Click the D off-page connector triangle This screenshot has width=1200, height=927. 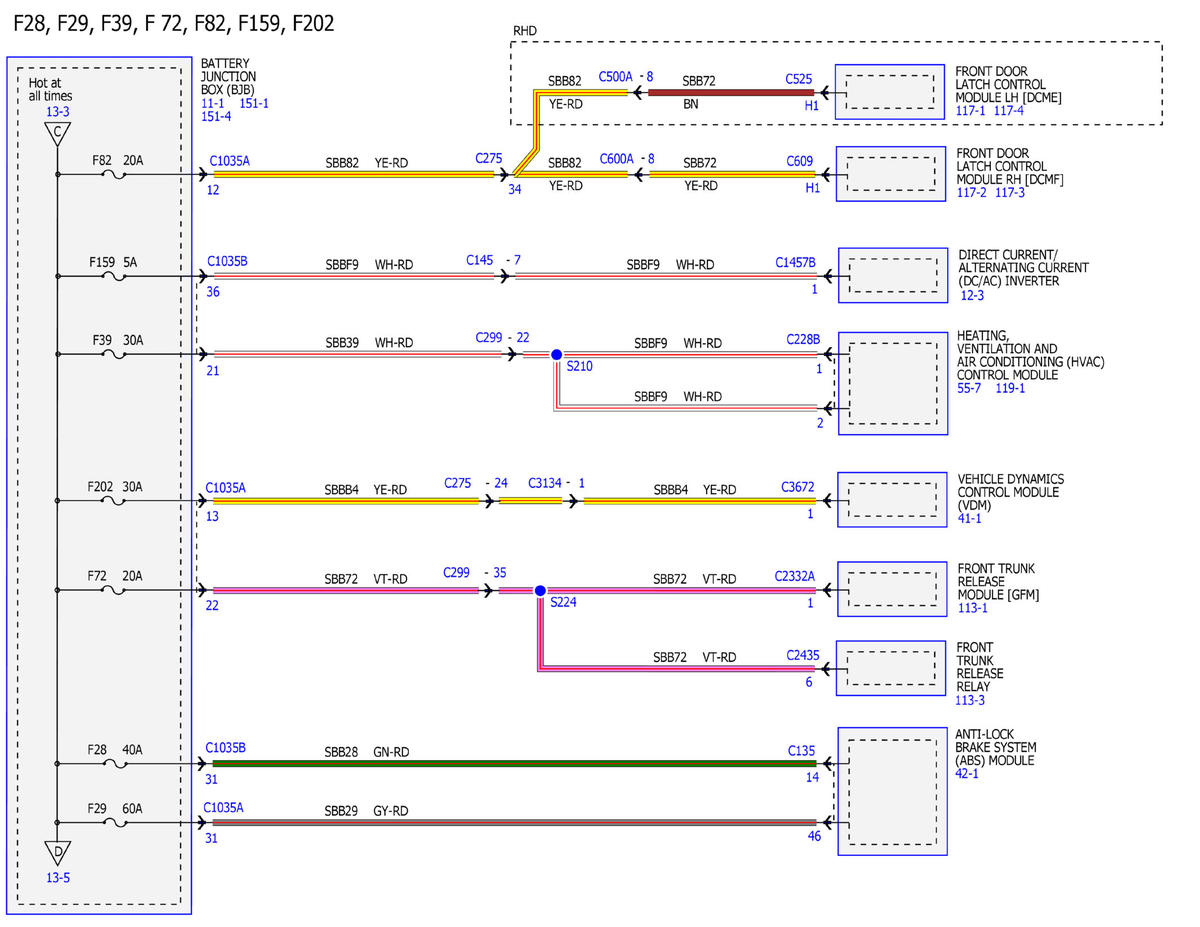coord(58,853)
